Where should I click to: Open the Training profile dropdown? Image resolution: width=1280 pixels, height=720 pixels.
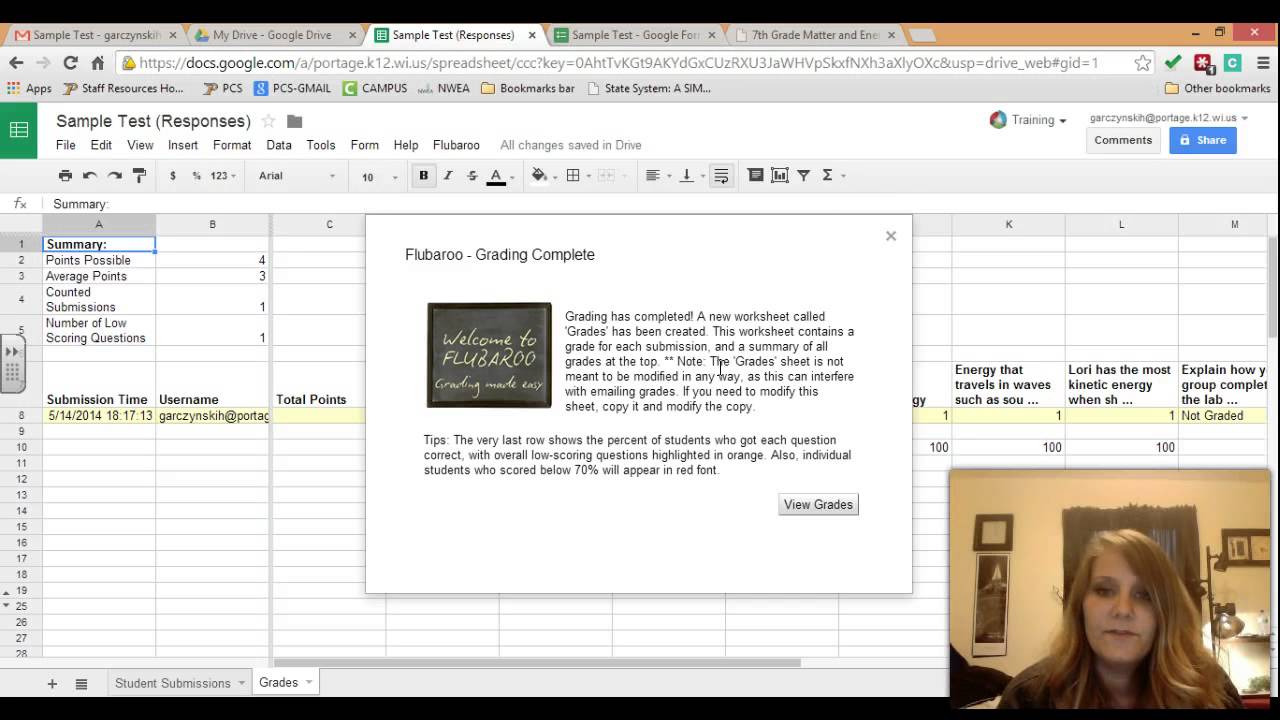1028,120
